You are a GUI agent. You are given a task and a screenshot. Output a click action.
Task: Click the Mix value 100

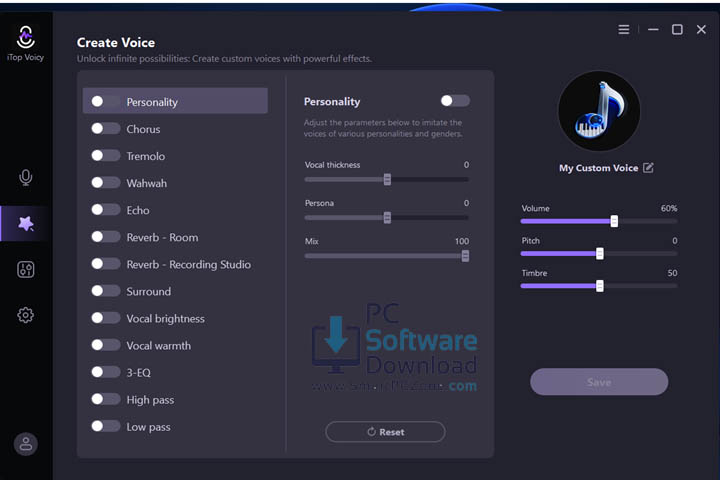pyautogui.click(x=462, y=241)
